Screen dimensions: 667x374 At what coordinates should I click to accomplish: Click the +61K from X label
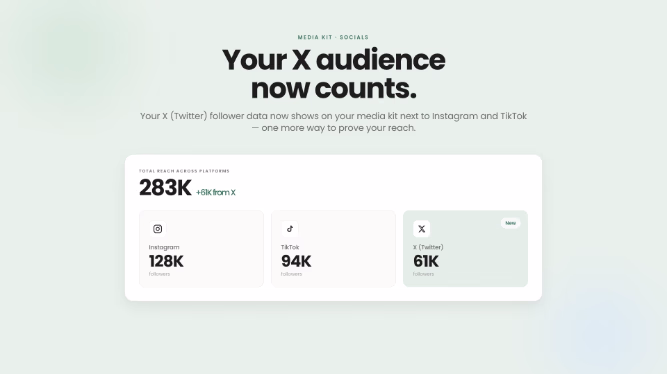tap(216, 192)
